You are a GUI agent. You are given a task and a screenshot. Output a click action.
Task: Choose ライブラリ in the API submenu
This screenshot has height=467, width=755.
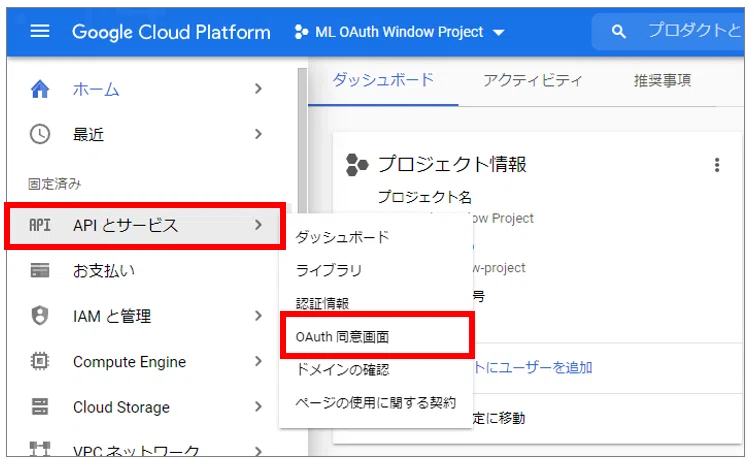pyautogui.click(x=329, y=270)
